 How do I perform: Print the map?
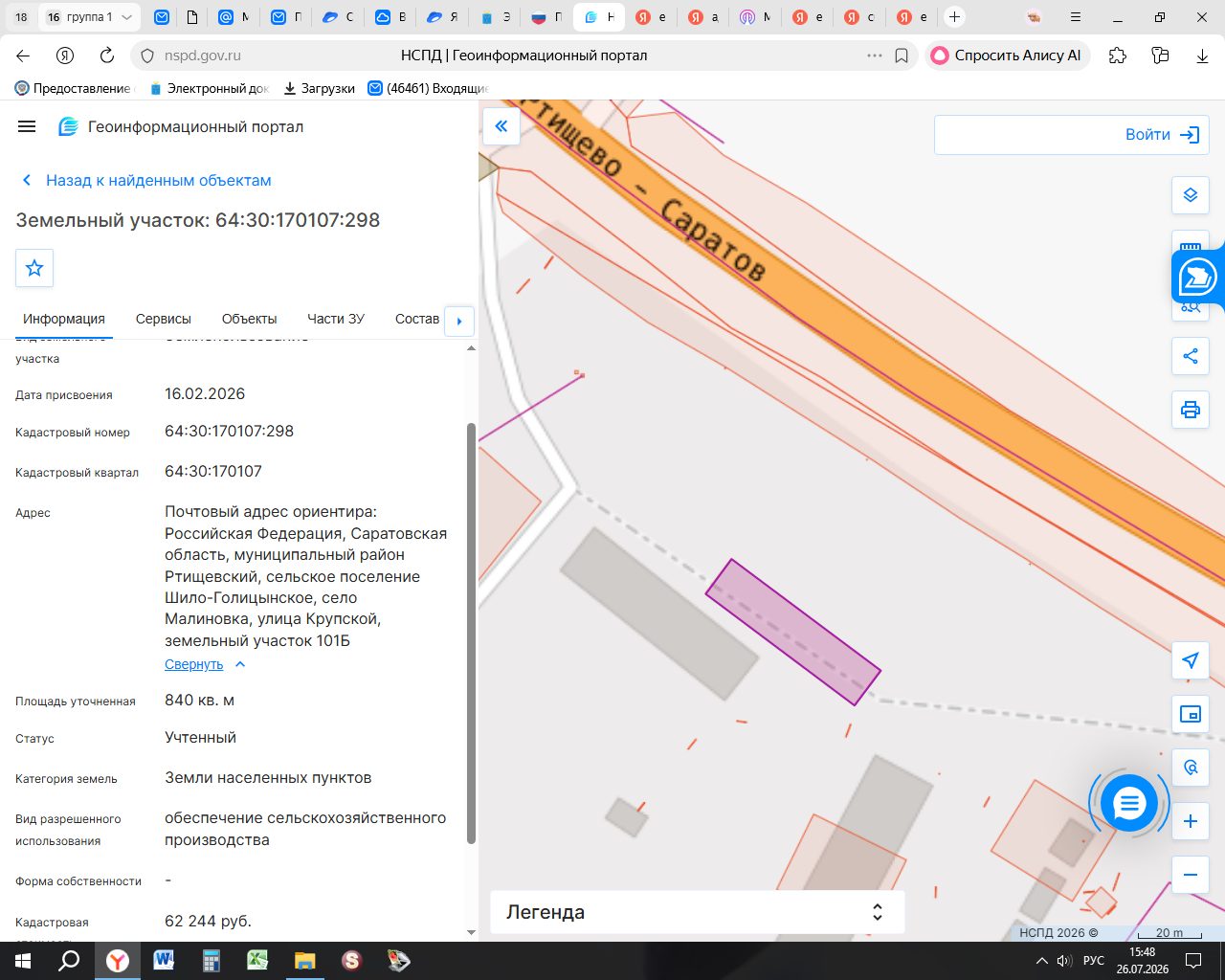(1191, 410)
